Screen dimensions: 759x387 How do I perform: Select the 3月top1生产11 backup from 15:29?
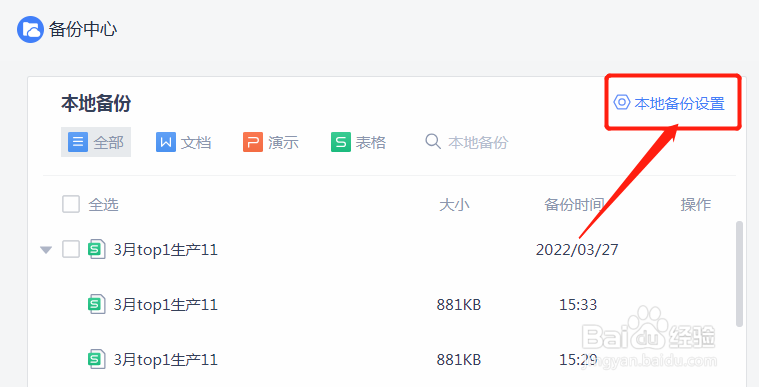(166, 360)
